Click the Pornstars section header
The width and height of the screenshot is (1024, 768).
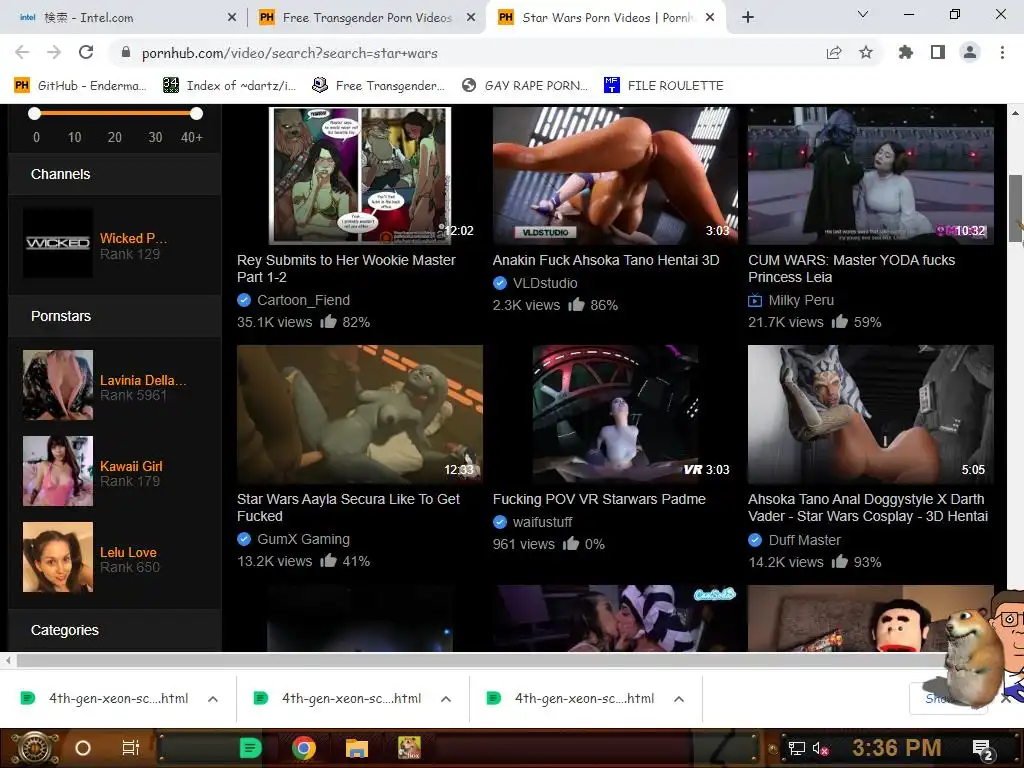[61, 316]
